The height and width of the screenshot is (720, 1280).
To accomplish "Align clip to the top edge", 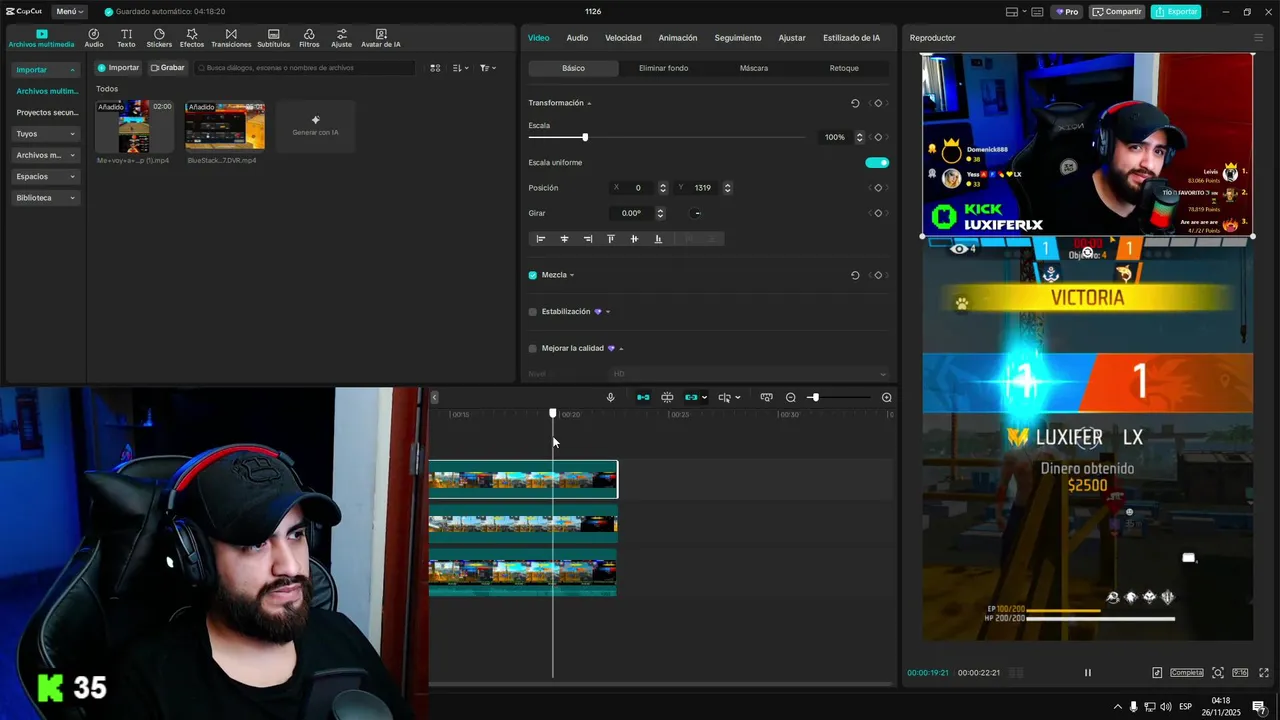I will (610, 239).
